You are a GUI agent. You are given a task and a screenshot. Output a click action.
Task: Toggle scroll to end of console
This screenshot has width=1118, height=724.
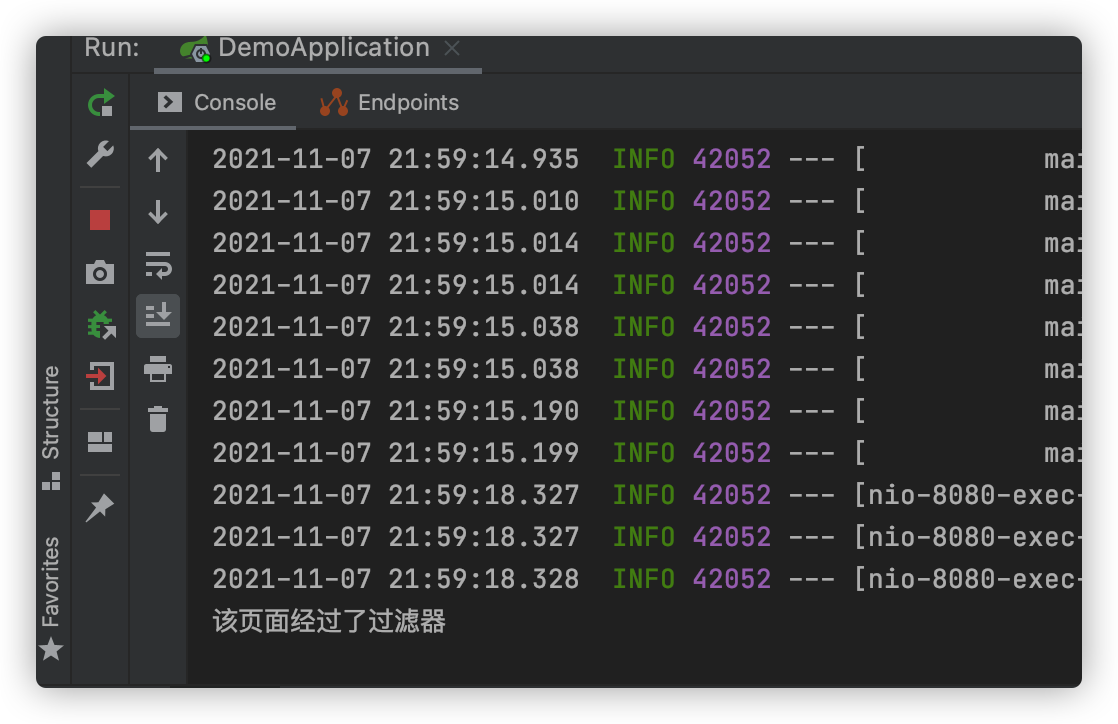(x=158, y=315)
